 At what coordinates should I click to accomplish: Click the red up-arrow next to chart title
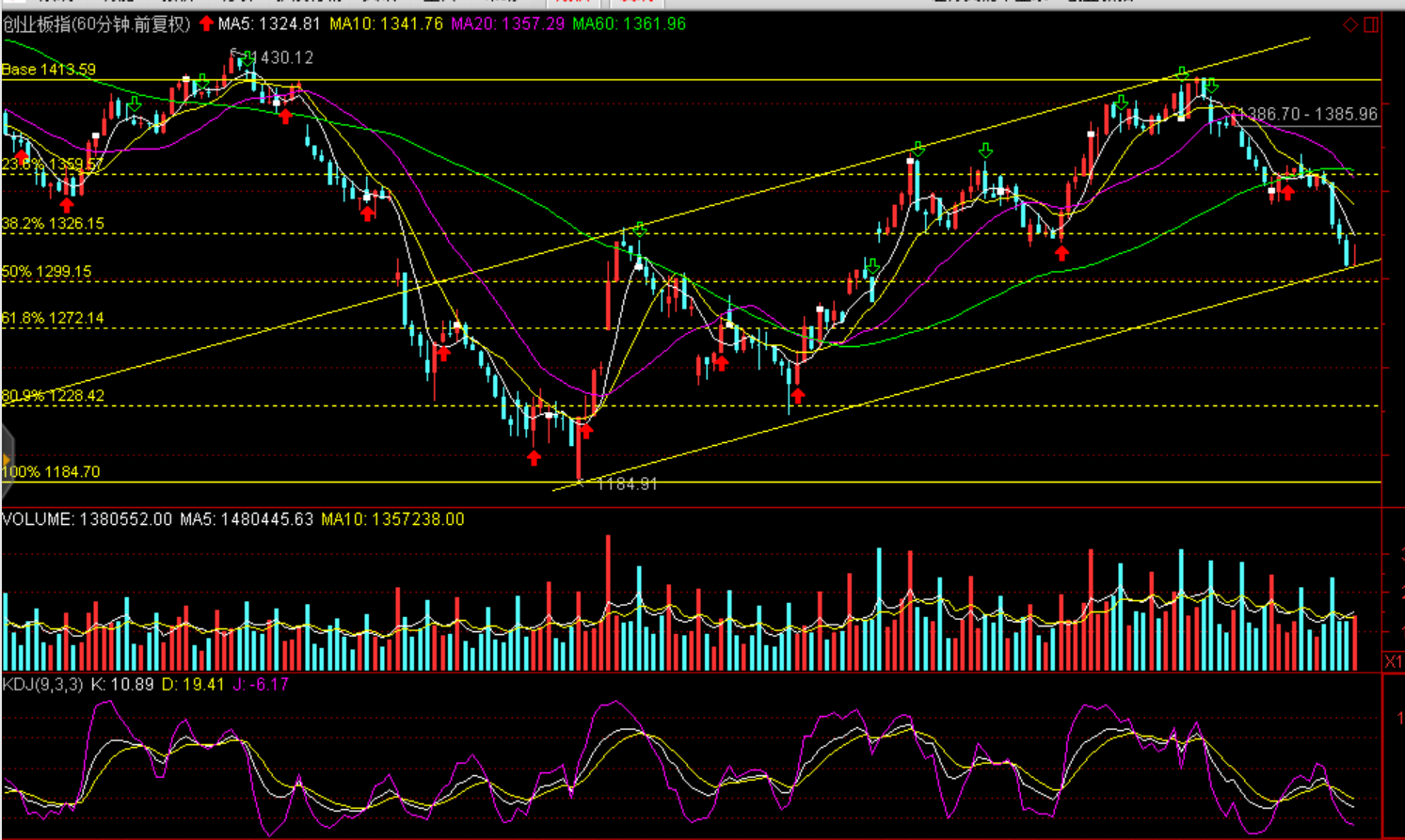coord(206,24)
